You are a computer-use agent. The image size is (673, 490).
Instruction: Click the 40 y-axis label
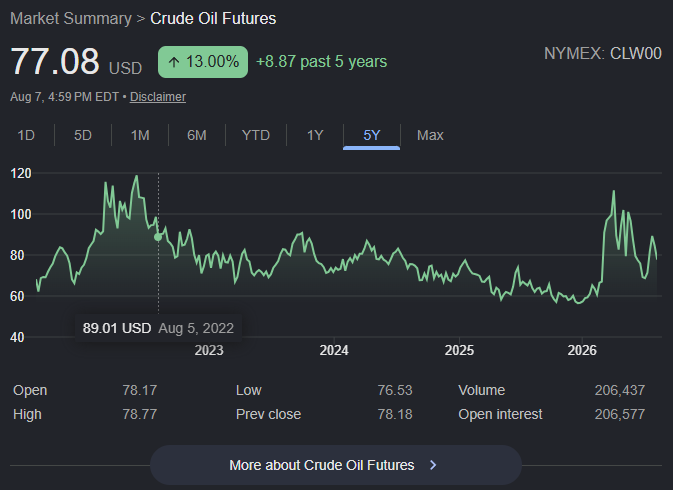17,338
